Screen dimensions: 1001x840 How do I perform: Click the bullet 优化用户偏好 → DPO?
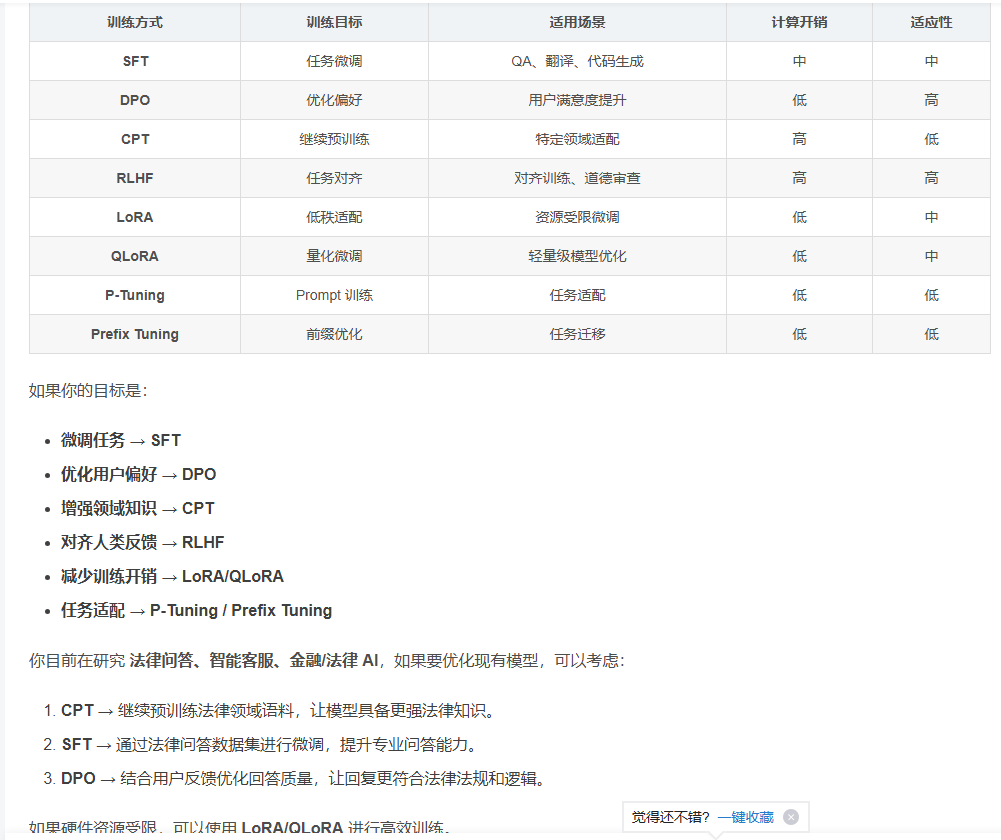[139, 474]
